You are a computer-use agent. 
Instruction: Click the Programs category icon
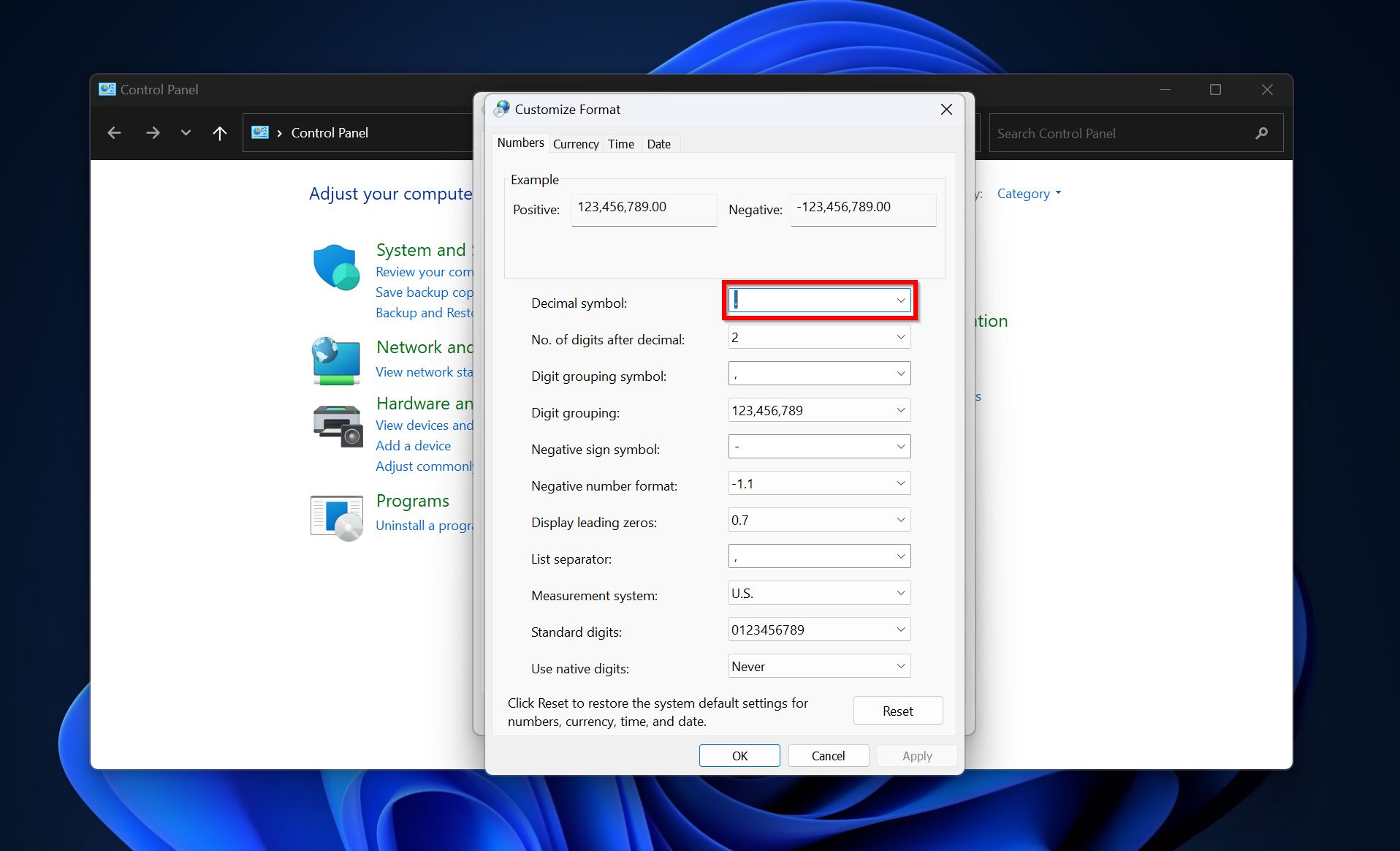click(337, 518)
